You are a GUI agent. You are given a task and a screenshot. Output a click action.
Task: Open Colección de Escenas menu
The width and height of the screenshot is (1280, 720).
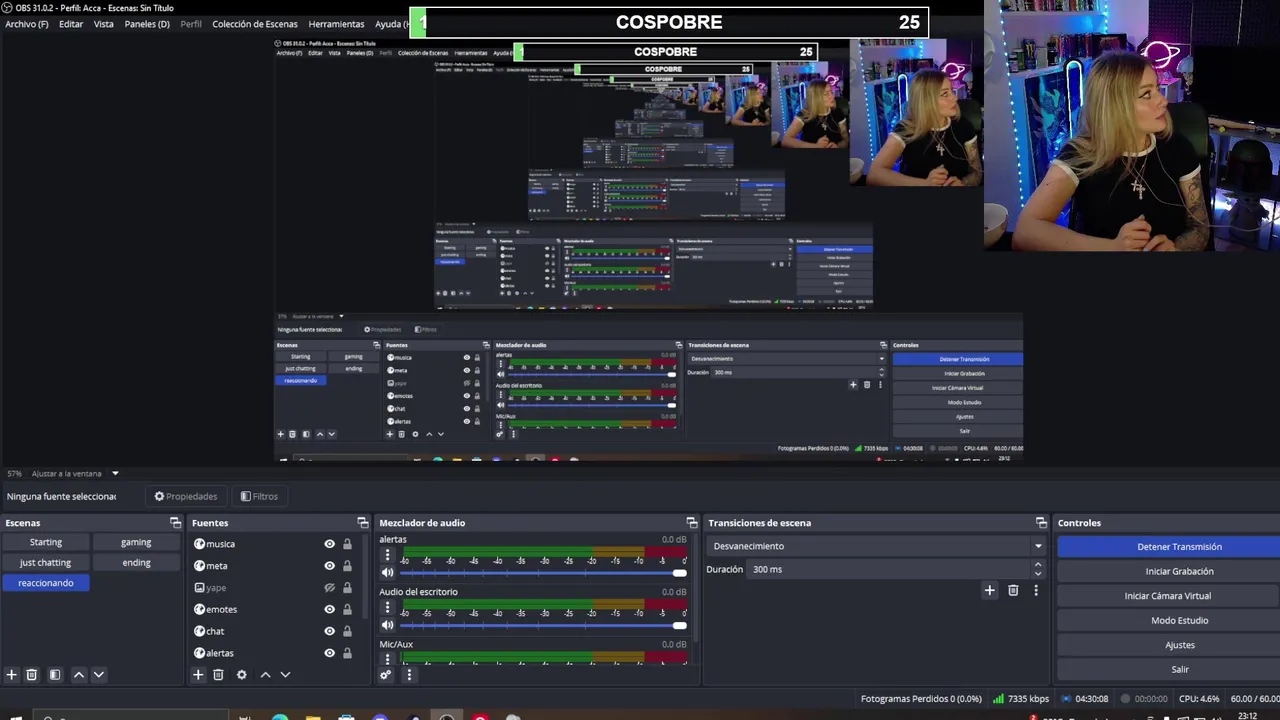pos(255,24)
